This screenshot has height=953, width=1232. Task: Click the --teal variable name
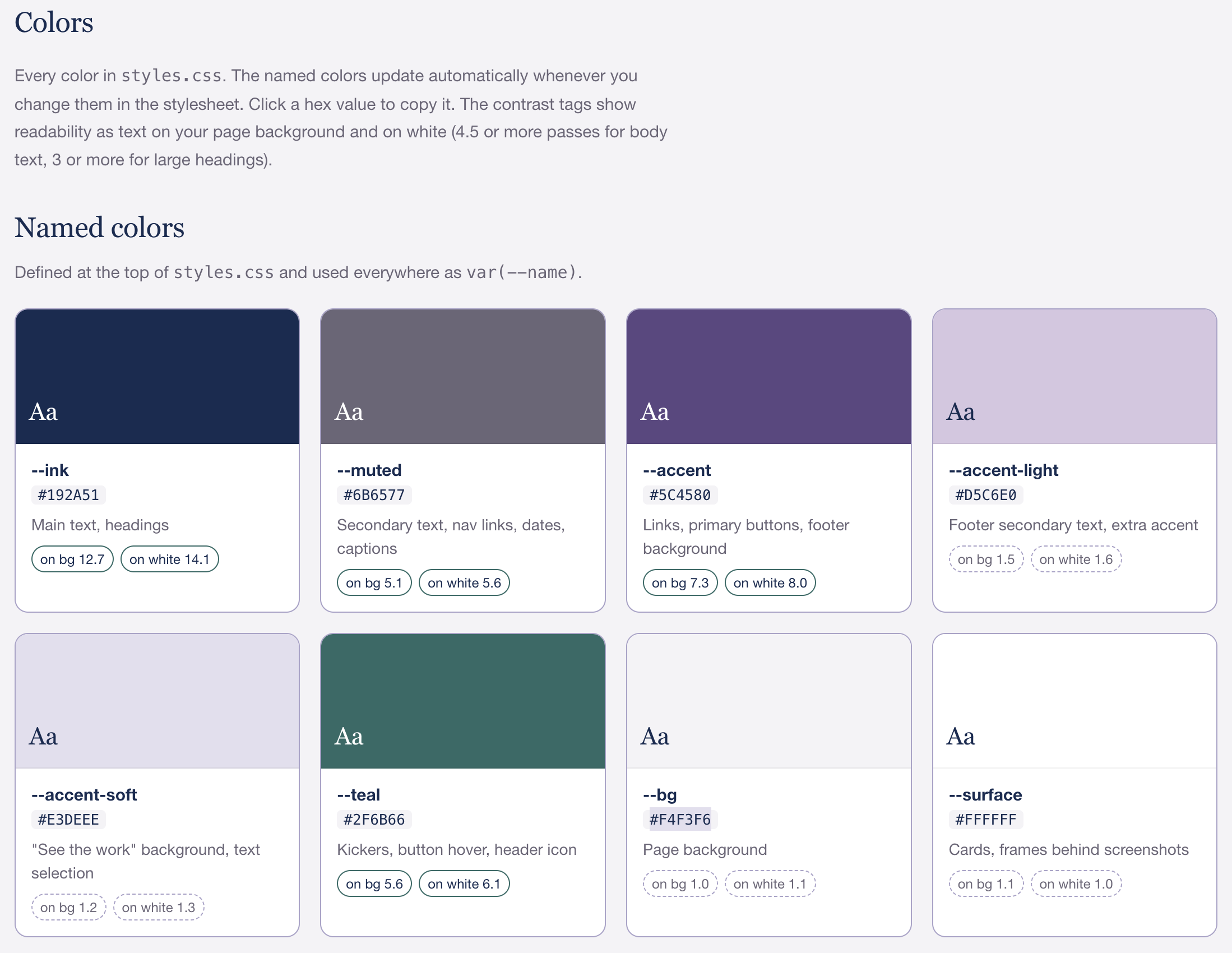tap(359, 794)
